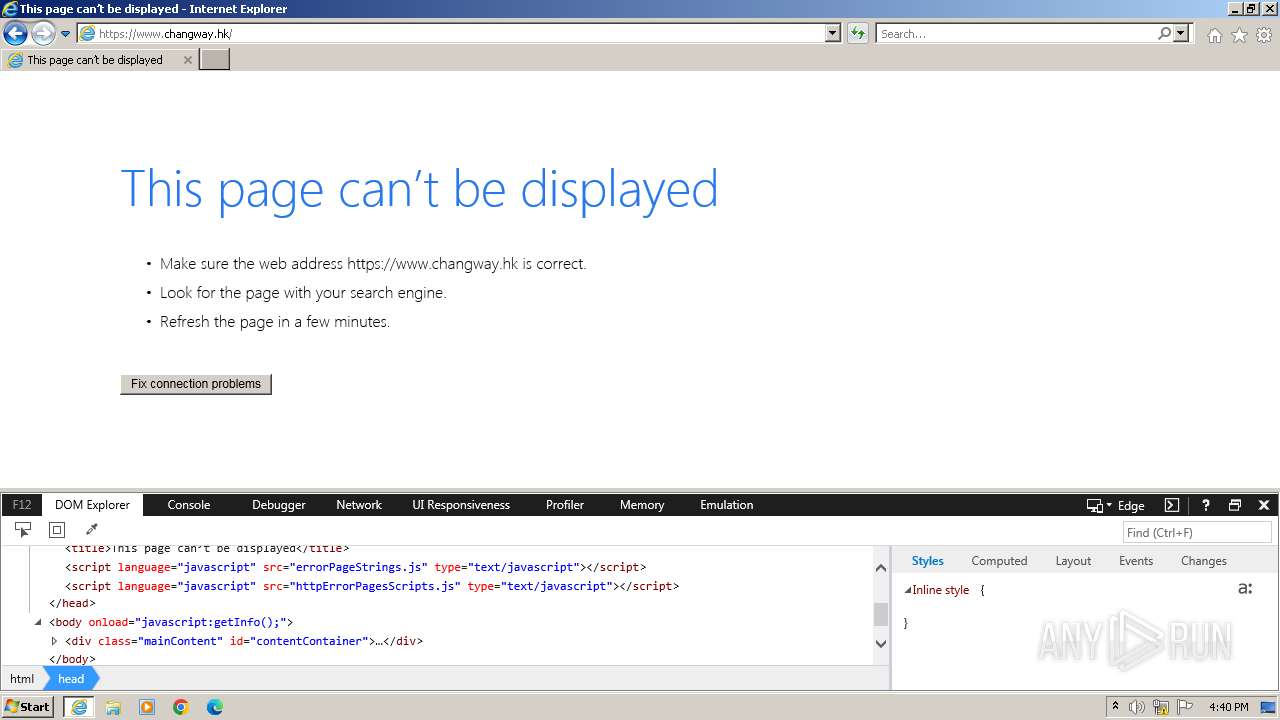Open the Edge document mode dropdown
1280x720 pixels.
point(1115,506)
